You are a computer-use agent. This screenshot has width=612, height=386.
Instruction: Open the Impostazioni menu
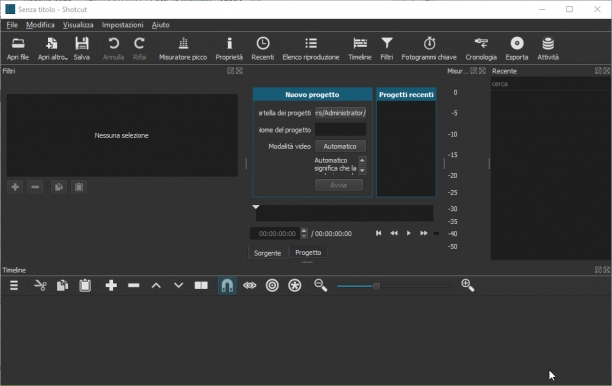click(123, 25)
